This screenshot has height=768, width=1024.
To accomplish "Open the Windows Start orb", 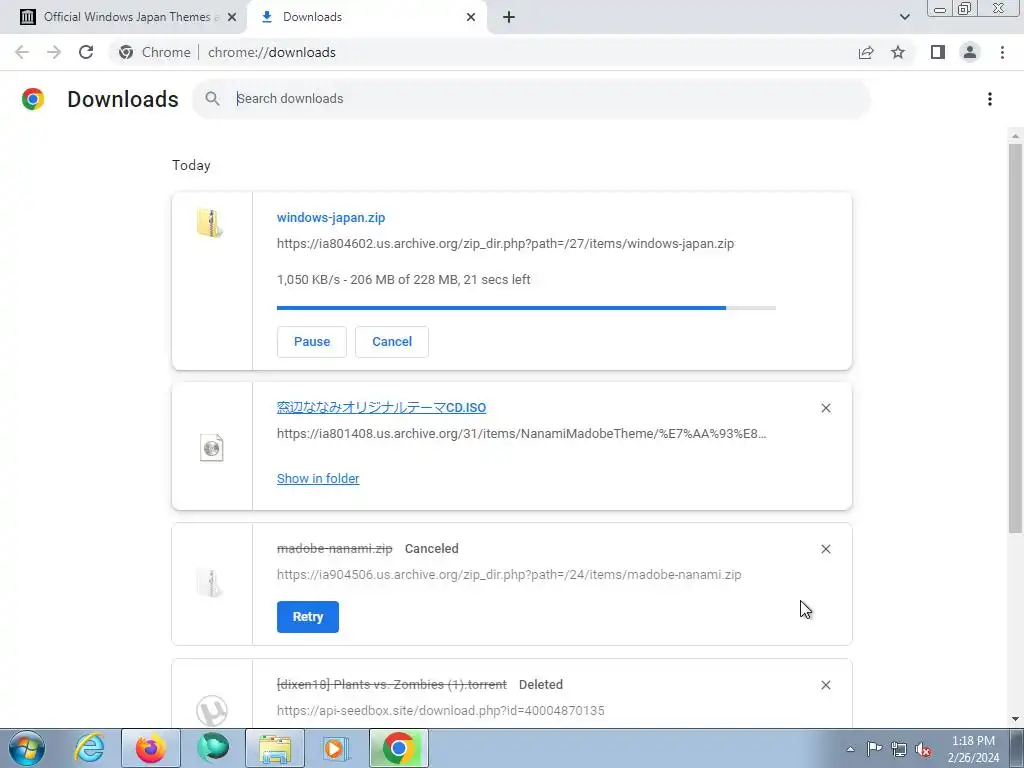I will point(27,748).
